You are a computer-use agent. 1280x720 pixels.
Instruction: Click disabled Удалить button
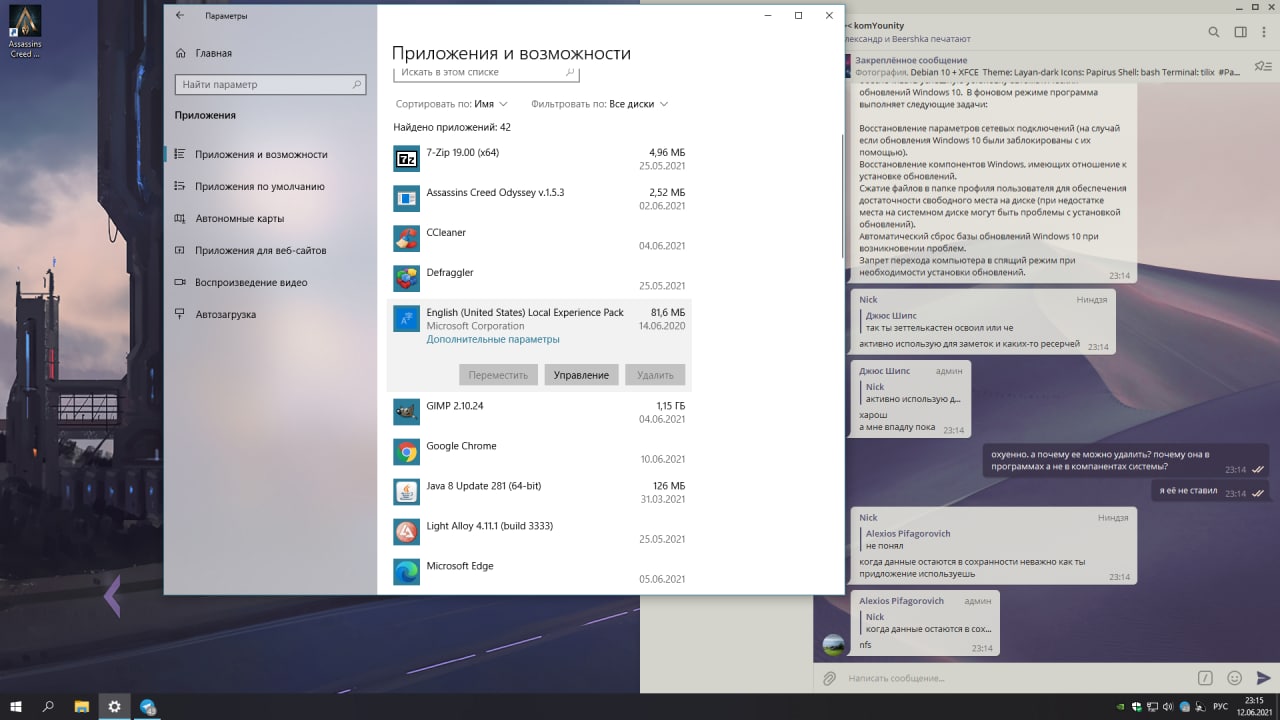[x=656, y=375]
